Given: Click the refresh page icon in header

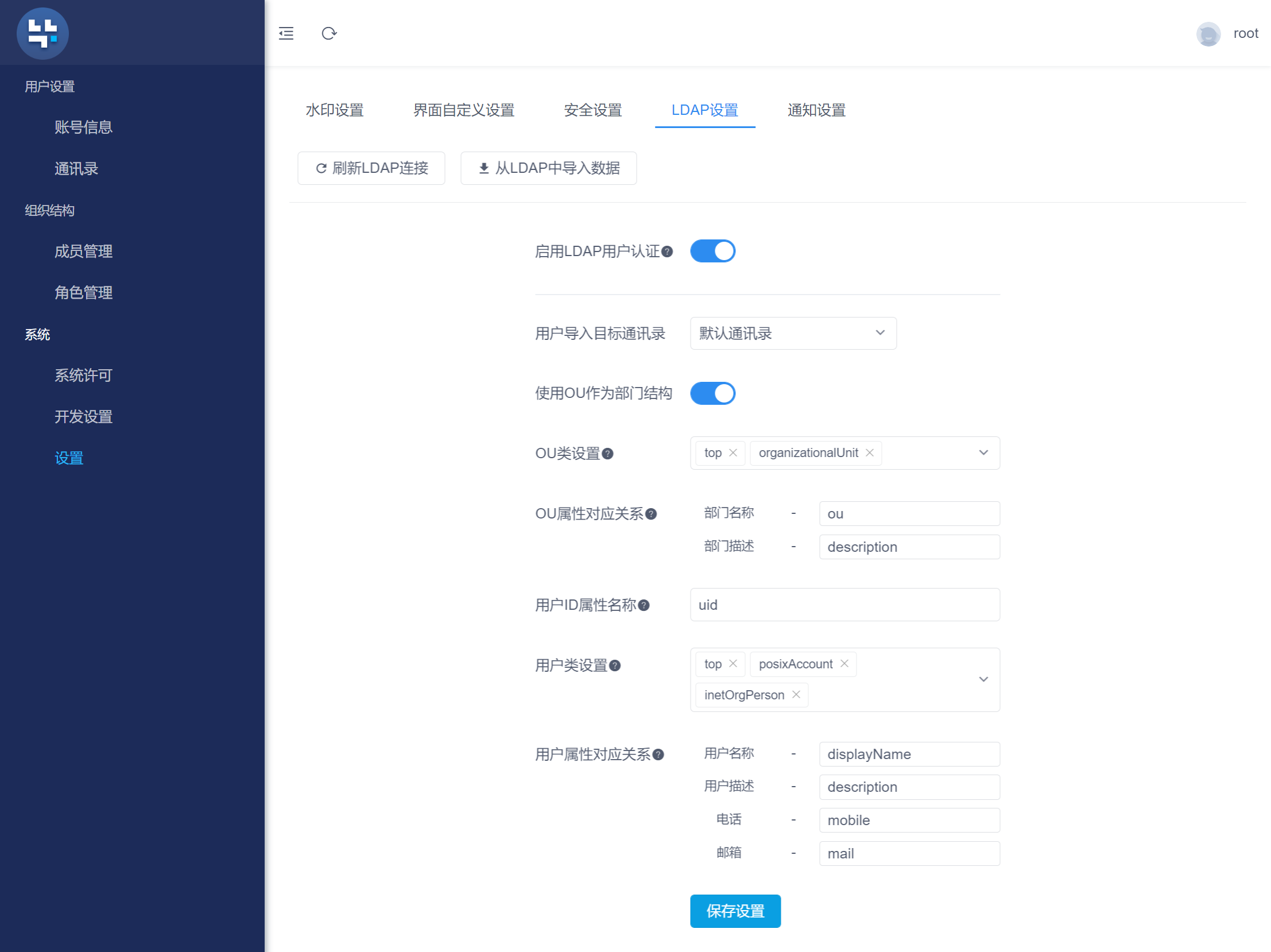Looking at the screenshot, I should (x=329, y=33).
